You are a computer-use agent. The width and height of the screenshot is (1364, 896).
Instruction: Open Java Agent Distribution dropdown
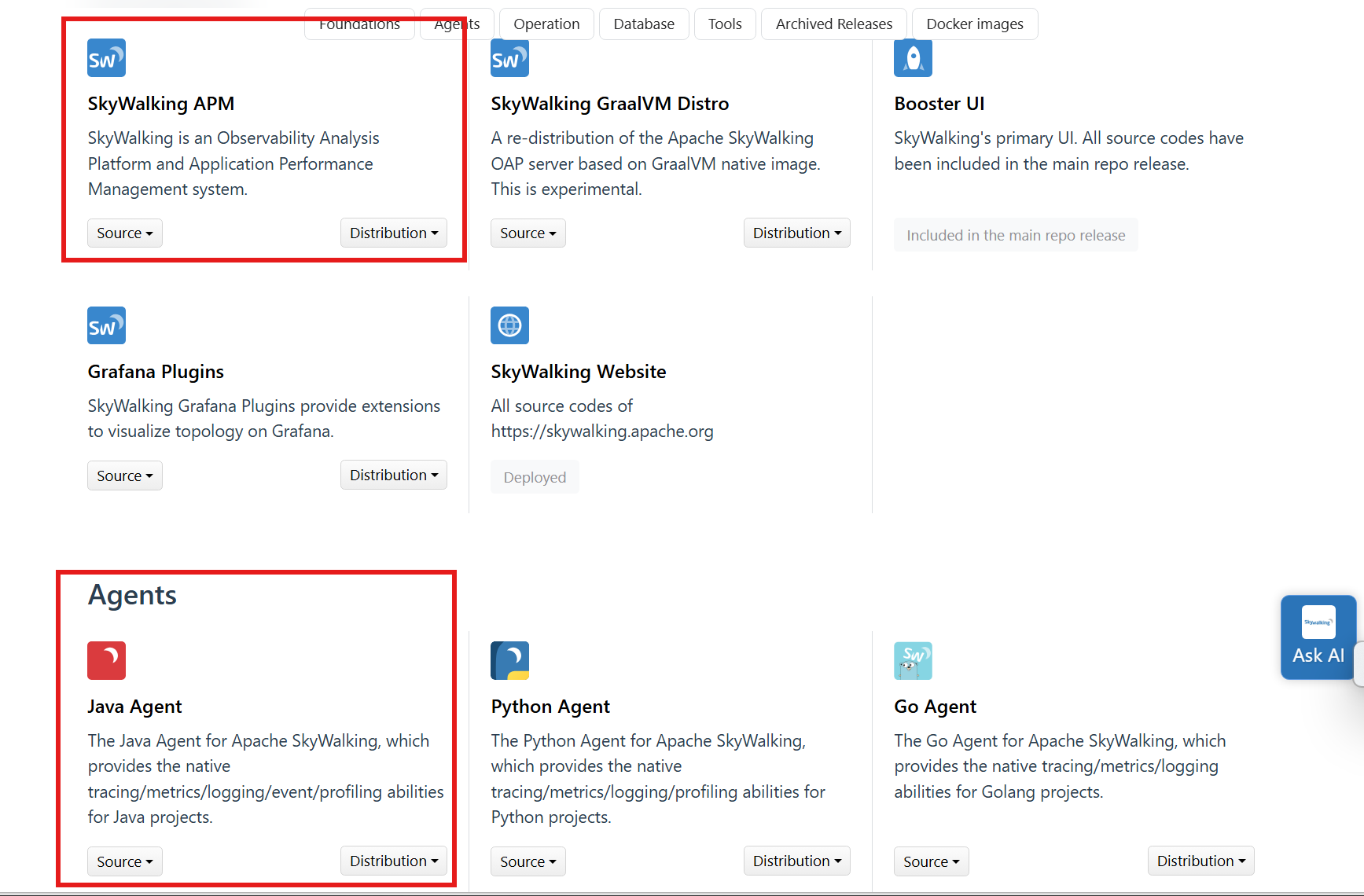[394, 861]
